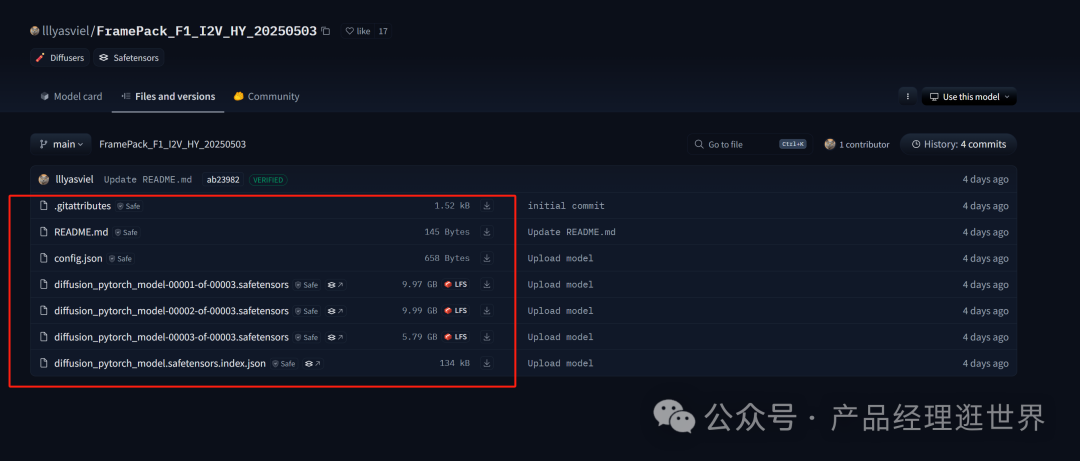This screenshot has height=461, width=1080.
Task: View History: 4 commits
Action: 958,144
